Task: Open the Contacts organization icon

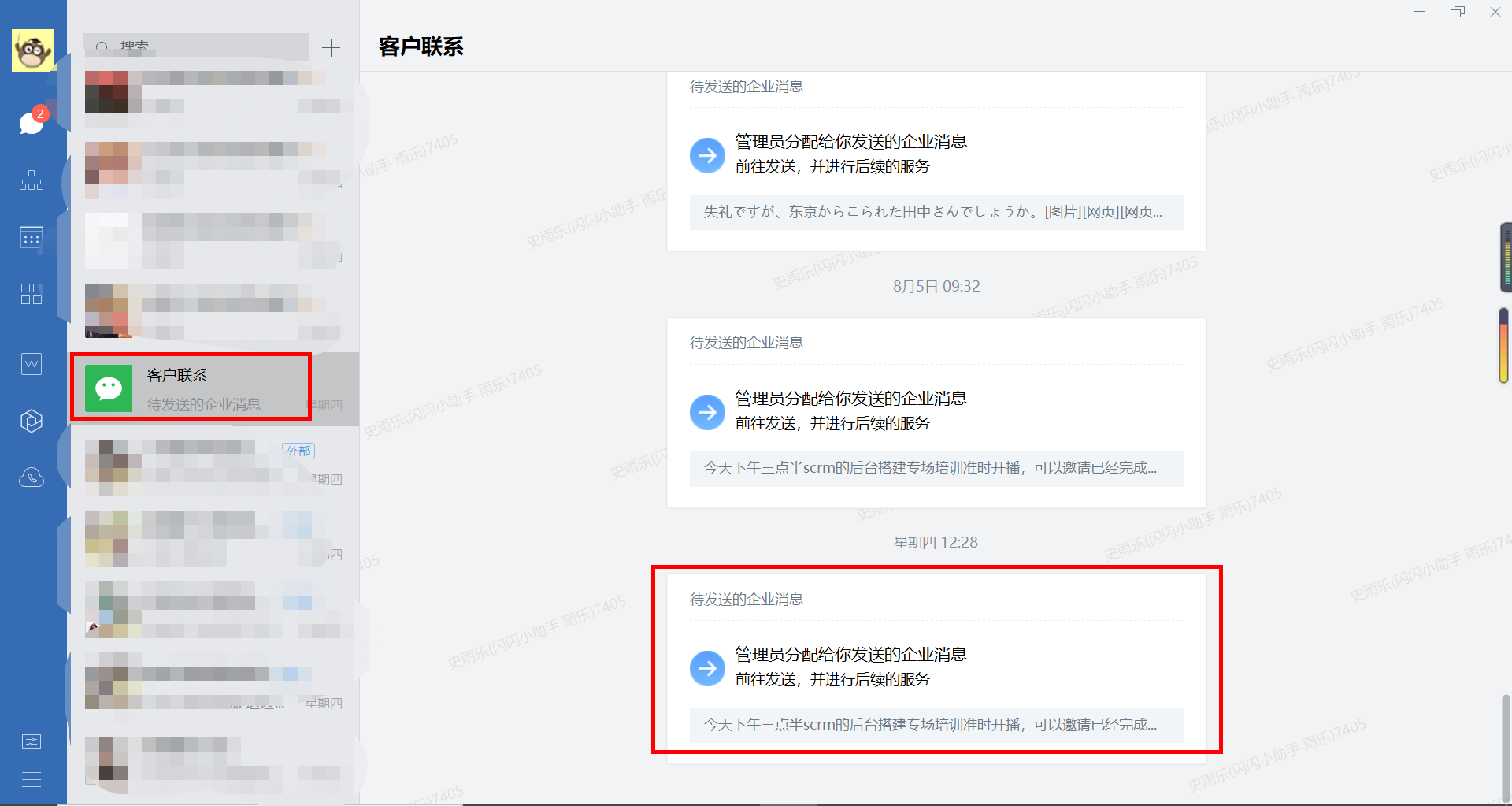Action: click(x=31, y=180)
